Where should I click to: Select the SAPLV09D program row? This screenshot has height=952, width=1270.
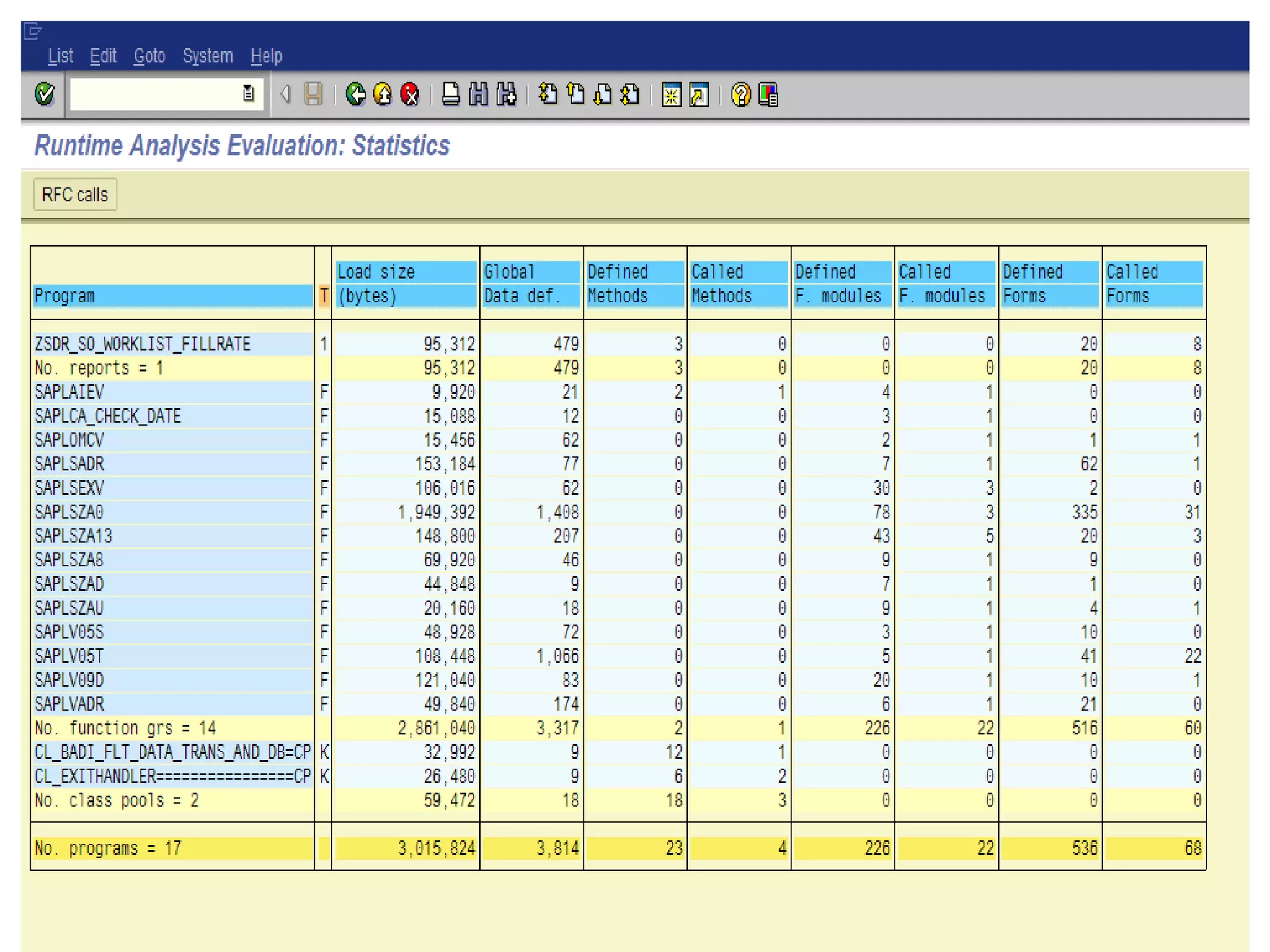618,680
